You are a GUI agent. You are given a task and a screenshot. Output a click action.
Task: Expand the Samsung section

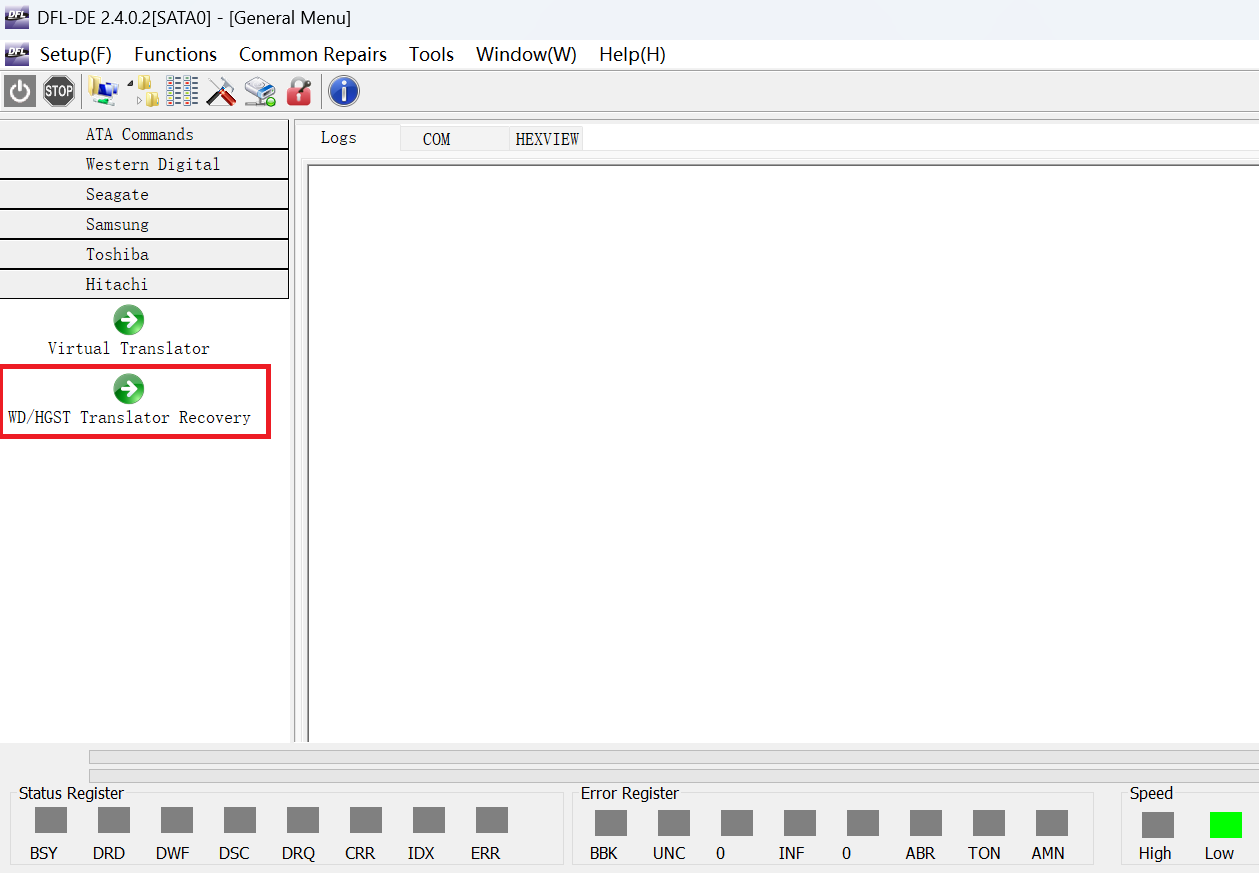[144, 224]
